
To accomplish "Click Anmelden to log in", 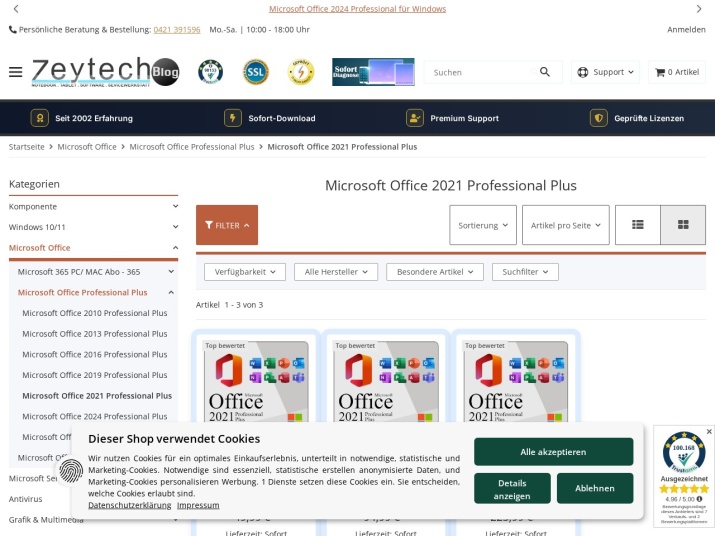I will pyautogui.click(x=686, y=30).
